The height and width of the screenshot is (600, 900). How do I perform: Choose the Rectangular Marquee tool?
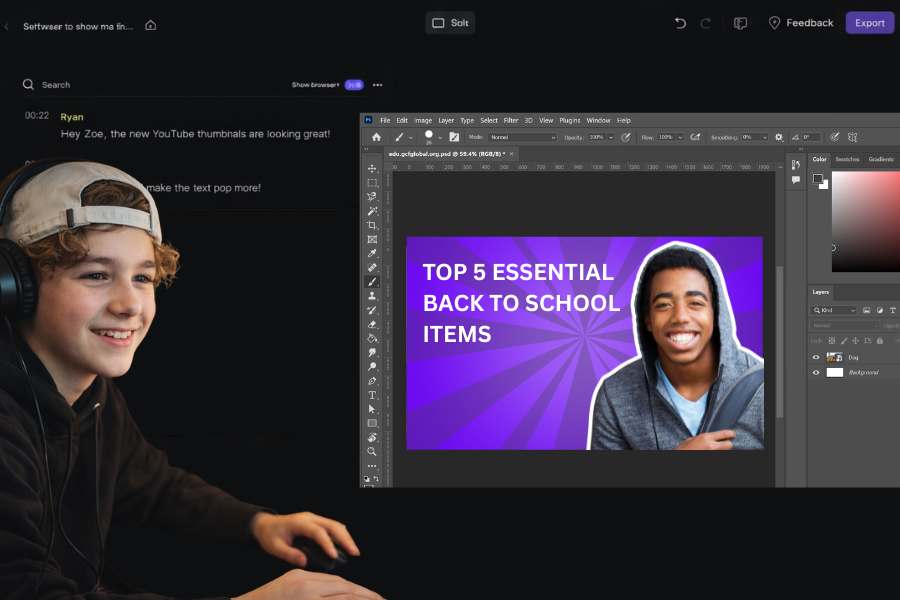pos(372,183)
